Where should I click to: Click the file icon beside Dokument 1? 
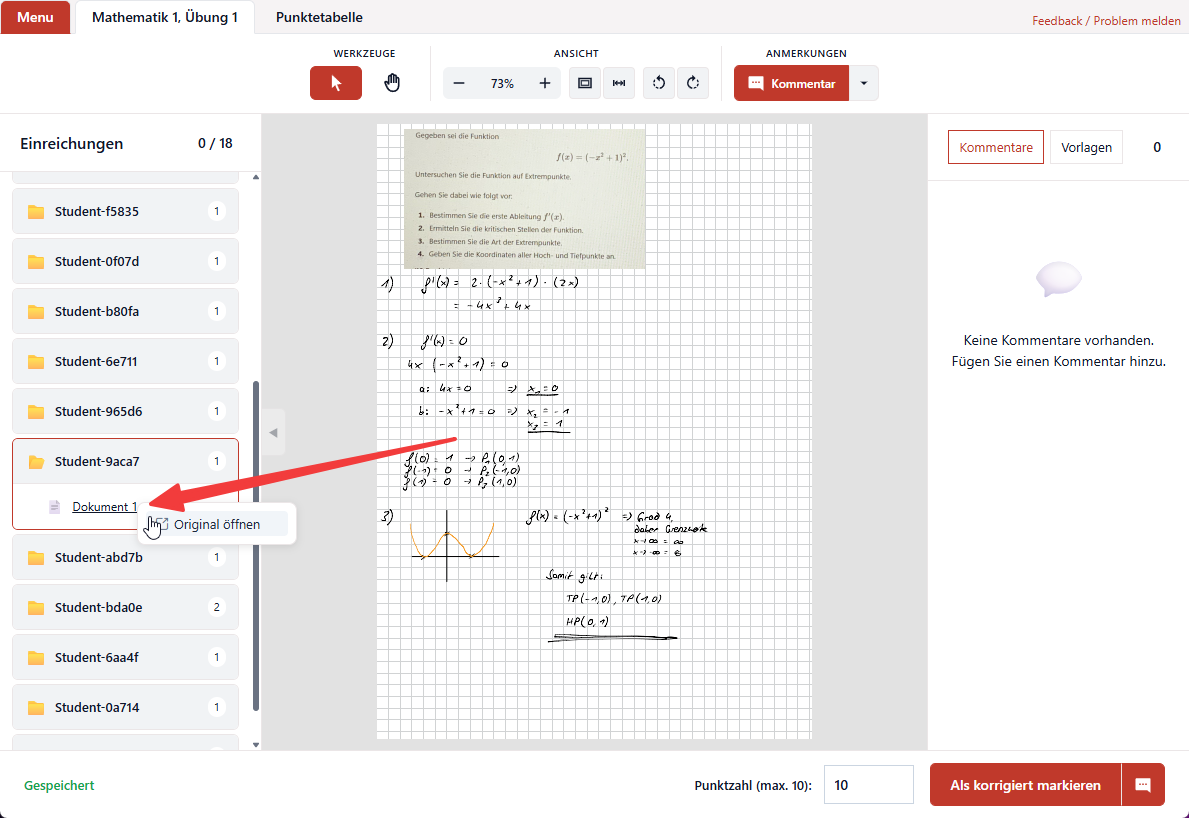(x=55, y=506)
